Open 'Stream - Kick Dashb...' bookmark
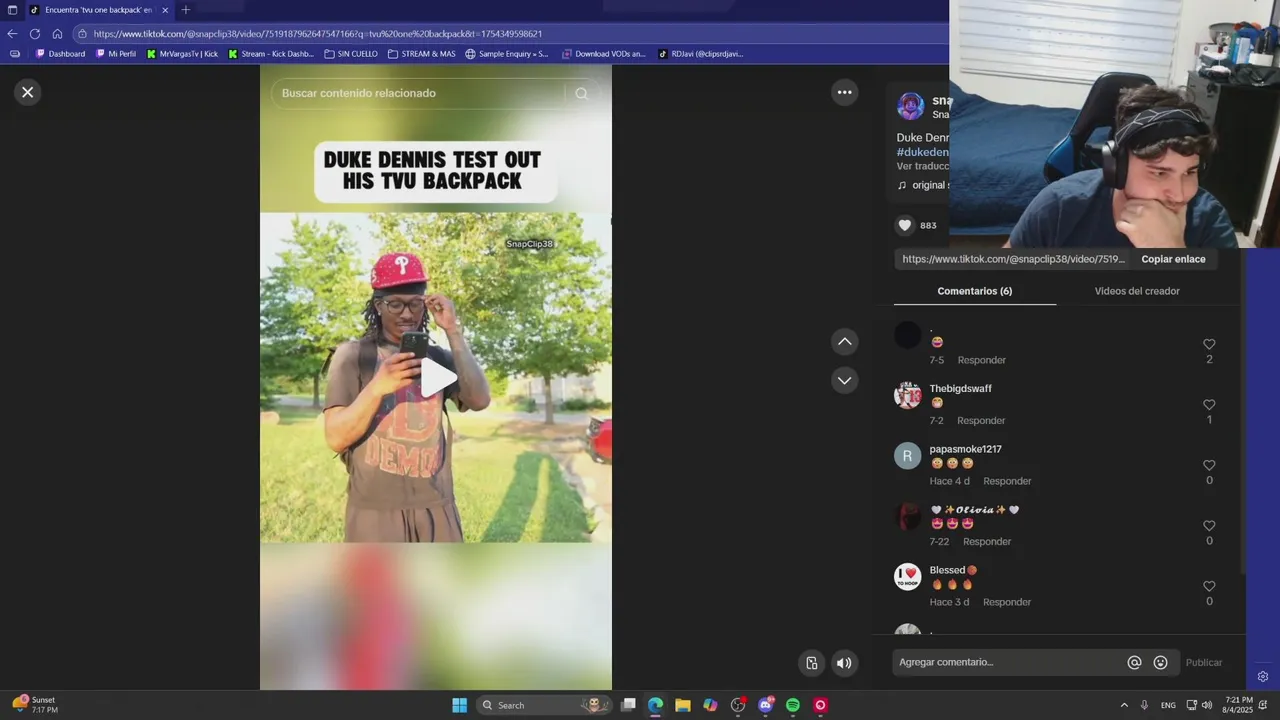Viewport: 1280px width, 720px height. click(271, 54)
